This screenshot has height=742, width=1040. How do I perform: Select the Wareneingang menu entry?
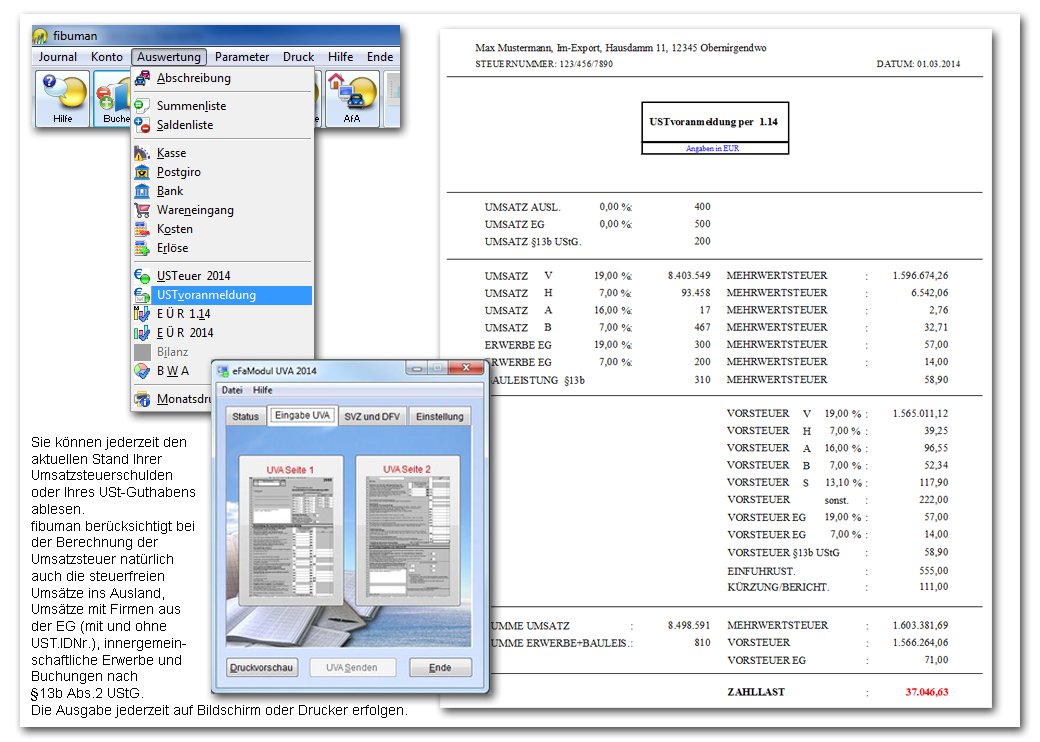(222, 210)
